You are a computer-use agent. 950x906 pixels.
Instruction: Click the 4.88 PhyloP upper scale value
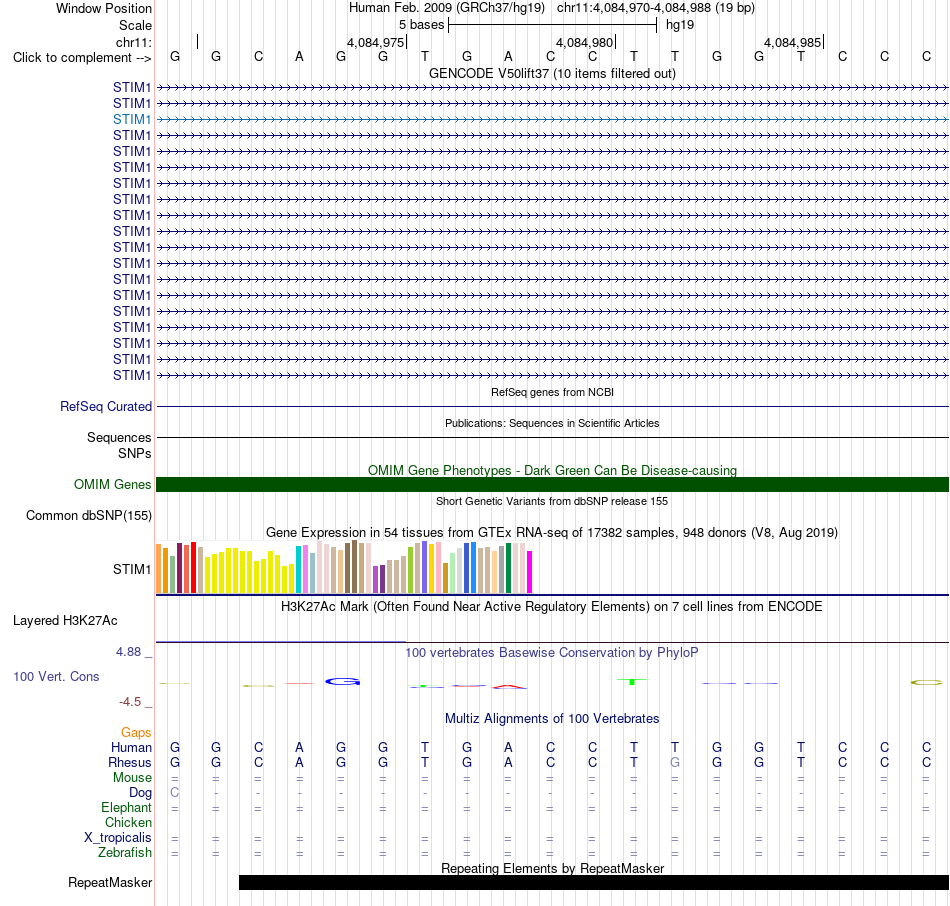[x=128, y=651]
